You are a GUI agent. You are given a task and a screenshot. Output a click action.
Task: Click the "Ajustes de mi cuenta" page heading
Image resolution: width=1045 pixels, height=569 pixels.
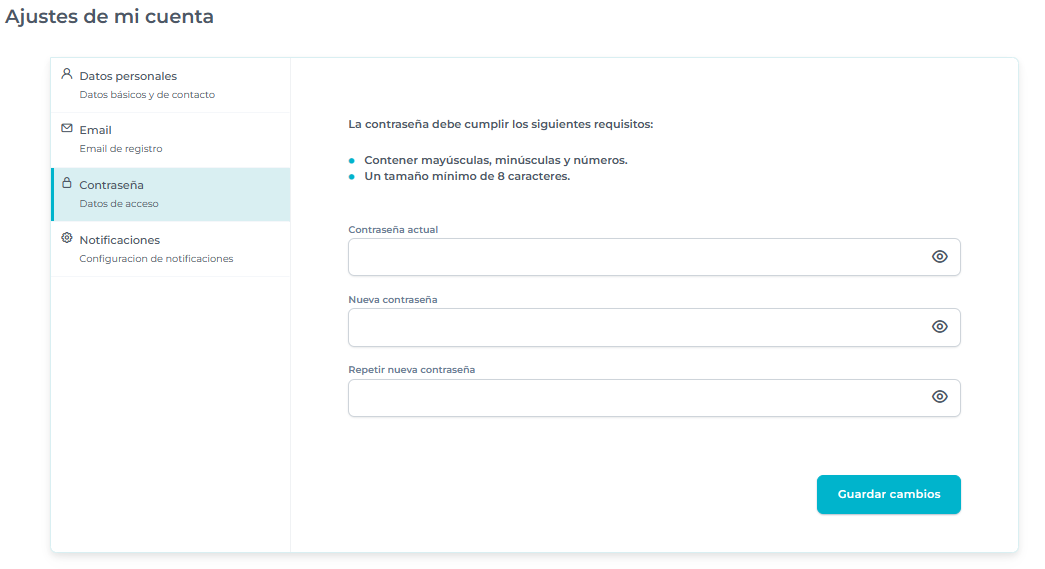[x=109, y=17]
